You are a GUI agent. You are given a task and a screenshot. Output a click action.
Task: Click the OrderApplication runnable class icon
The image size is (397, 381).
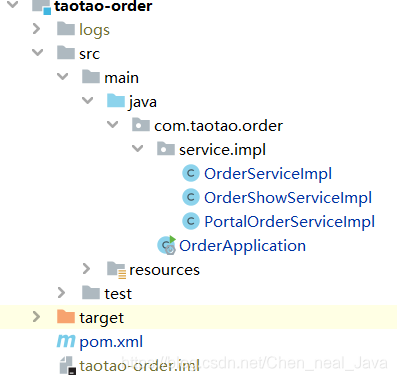tap(167, 245)
